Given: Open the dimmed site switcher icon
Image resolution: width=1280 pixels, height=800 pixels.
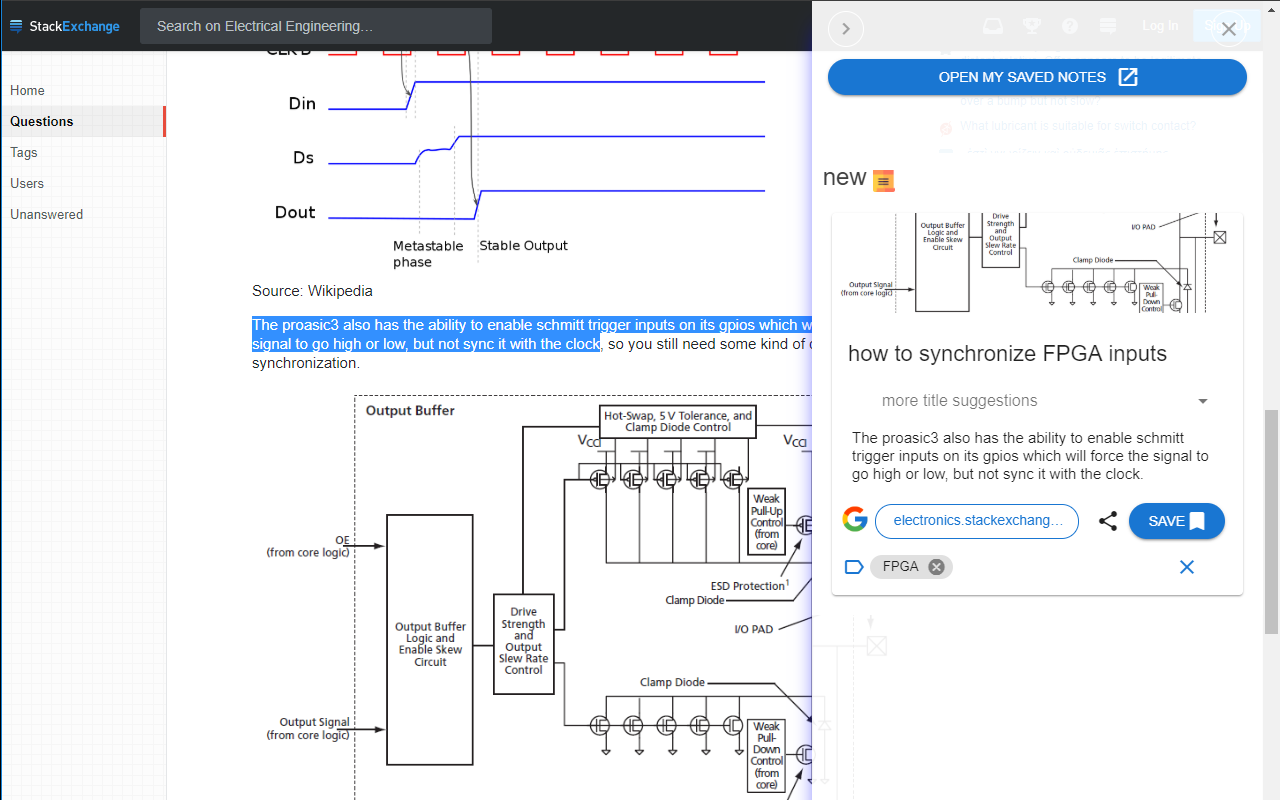Looking at the screenshot, I should [1108, 26].
